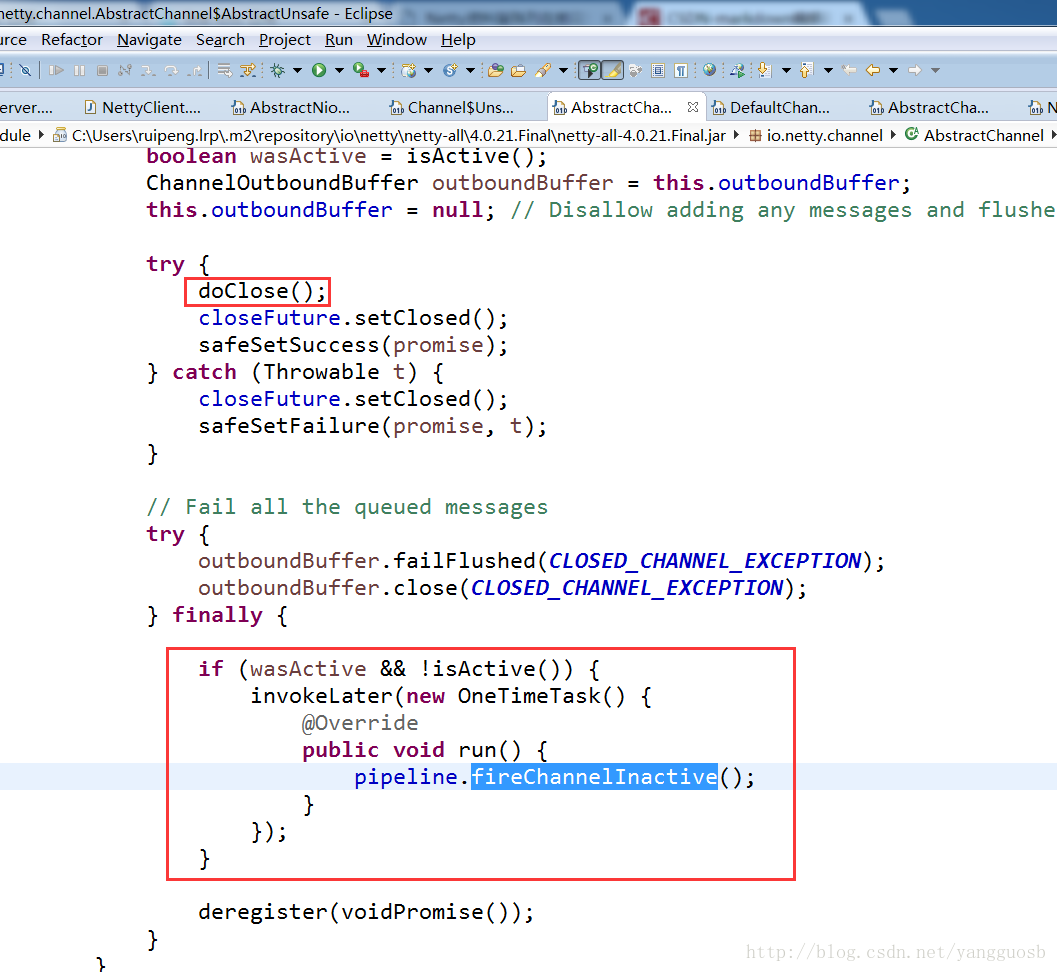Click the green Run button icon
The width and height of the screenshot is (1057, 972).
click(x=319, y=70)
